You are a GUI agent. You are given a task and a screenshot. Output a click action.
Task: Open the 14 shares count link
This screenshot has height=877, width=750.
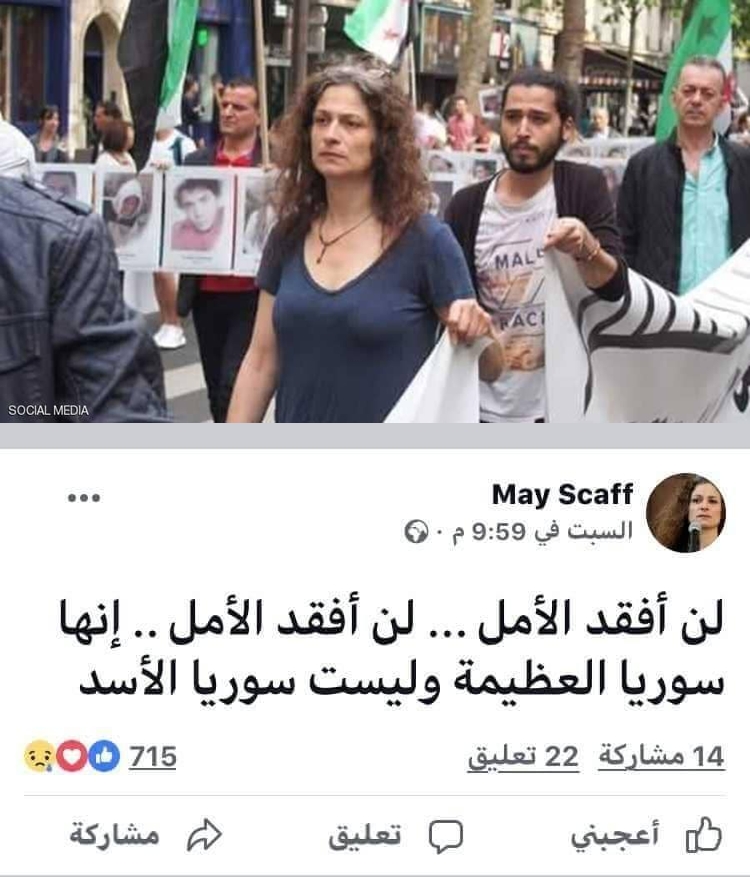point(662,757)
